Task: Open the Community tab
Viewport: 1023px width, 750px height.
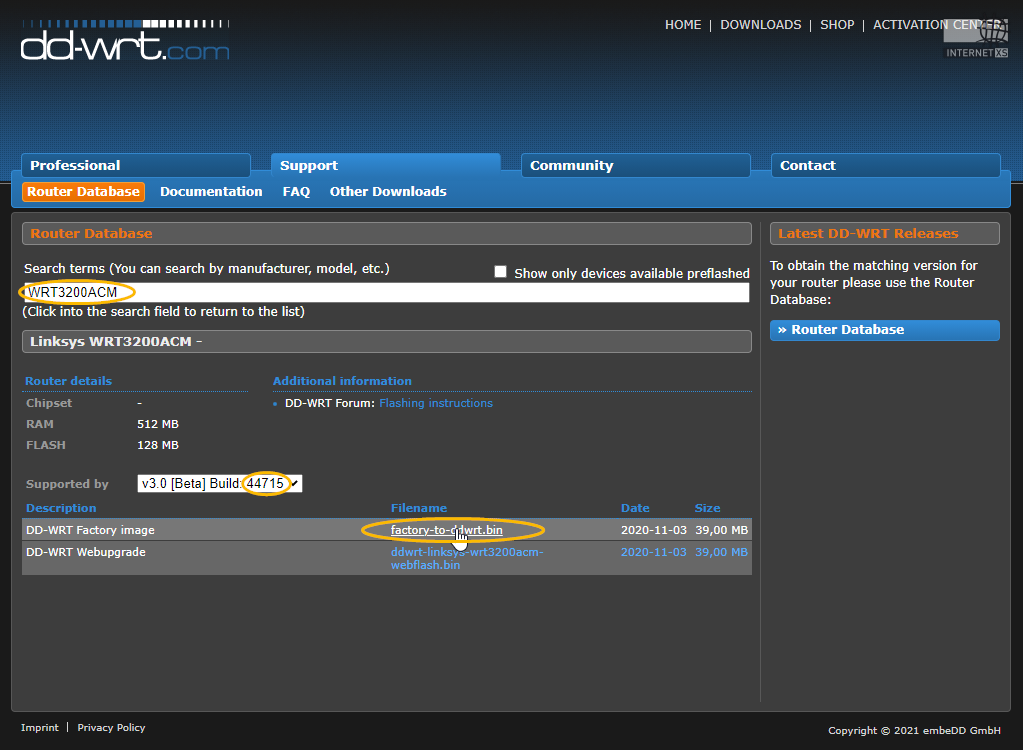Action: pyautogui.click(x=635, y=166)
